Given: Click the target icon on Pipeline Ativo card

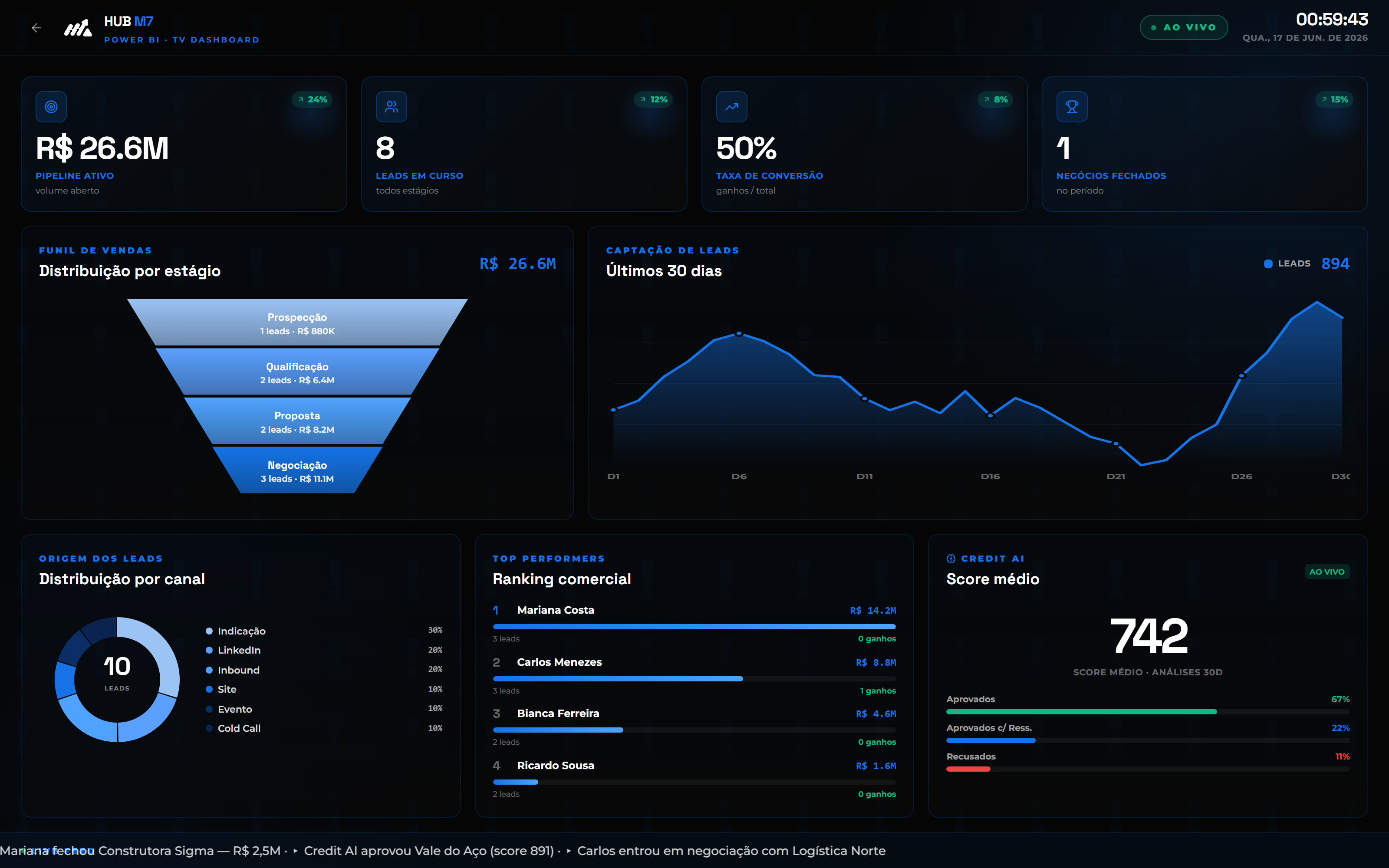Looking at the screenshot, I should [51, 107].
